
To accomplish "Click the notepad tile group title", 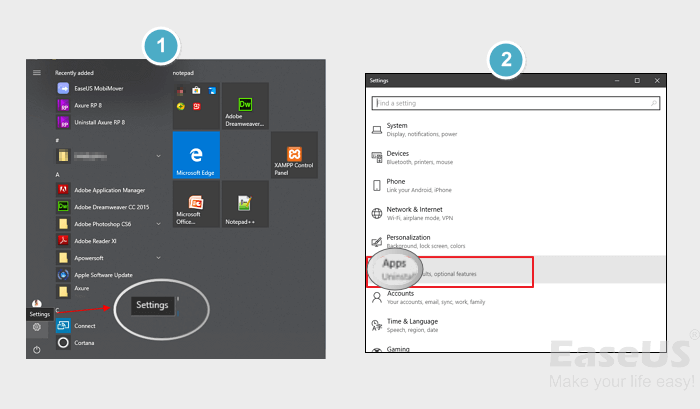I will pos(183,73).
